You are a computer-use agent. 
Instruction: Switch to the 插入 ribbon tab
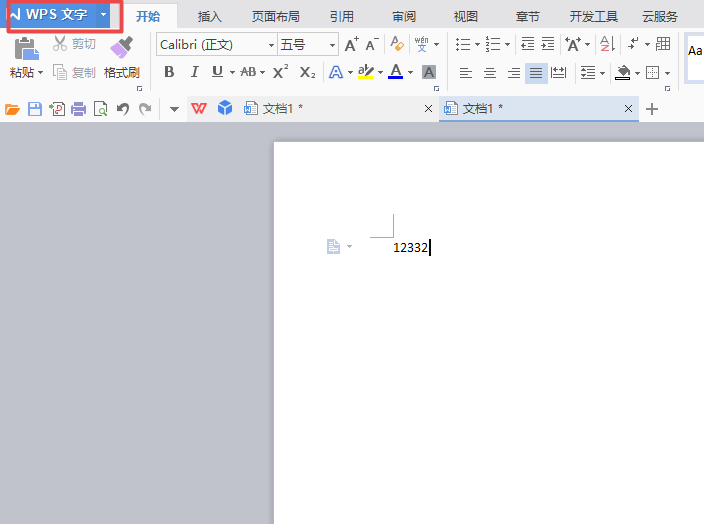pyautogui.click(x=210, y=16)
